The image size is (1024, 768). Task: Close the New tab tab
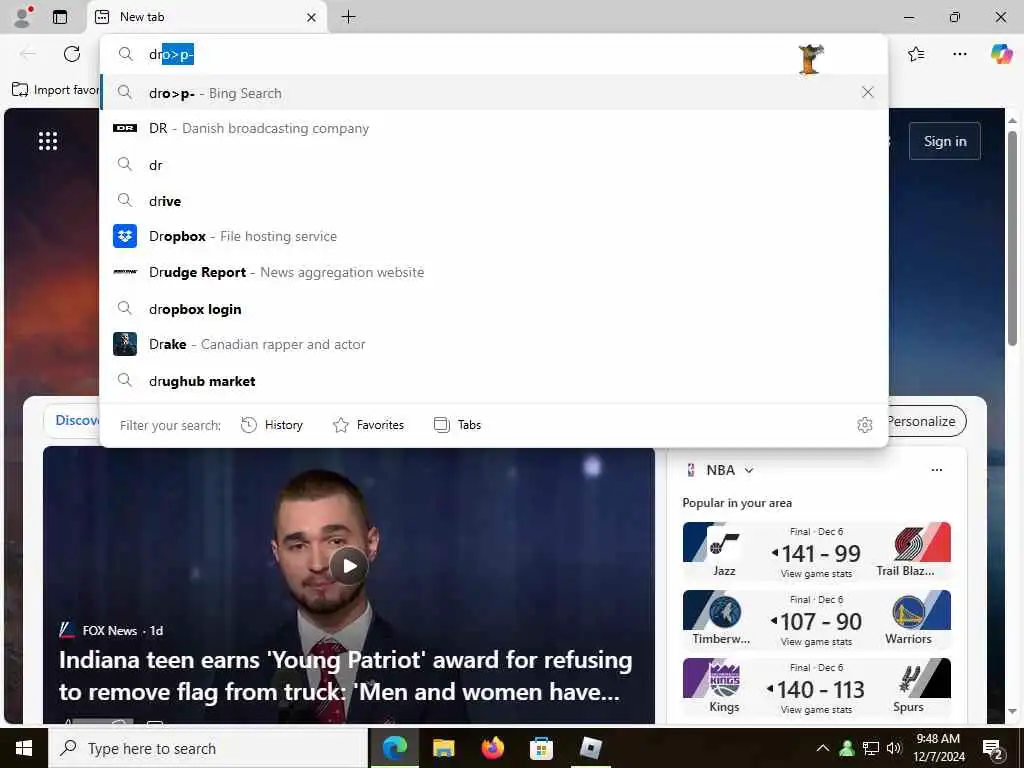click(312, 17)
